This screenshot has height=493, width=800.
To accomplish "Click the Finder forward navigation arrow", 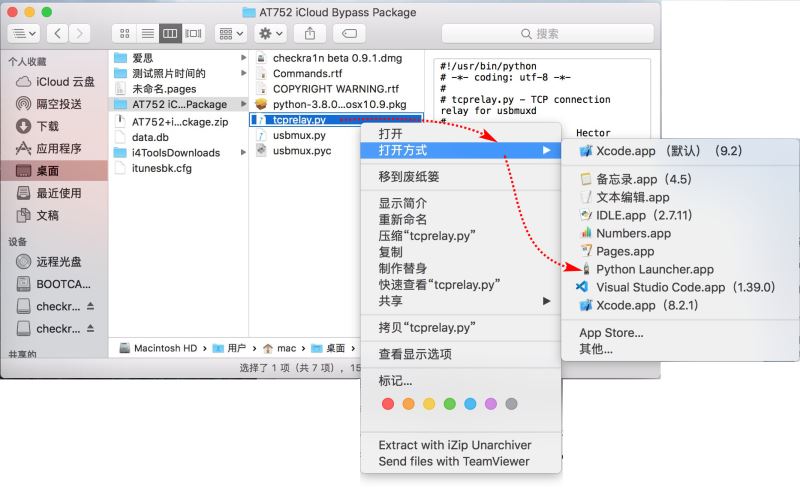I will [79, 34].
